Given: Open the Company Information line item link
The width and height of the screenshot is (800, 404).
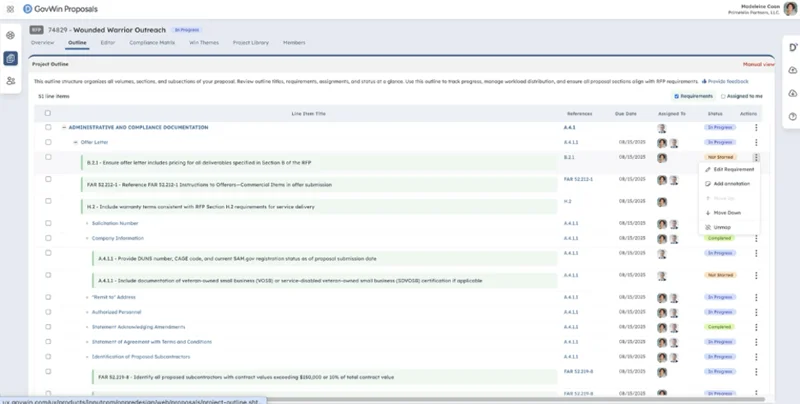Looking at the screenshot, I should click(118, 238).
